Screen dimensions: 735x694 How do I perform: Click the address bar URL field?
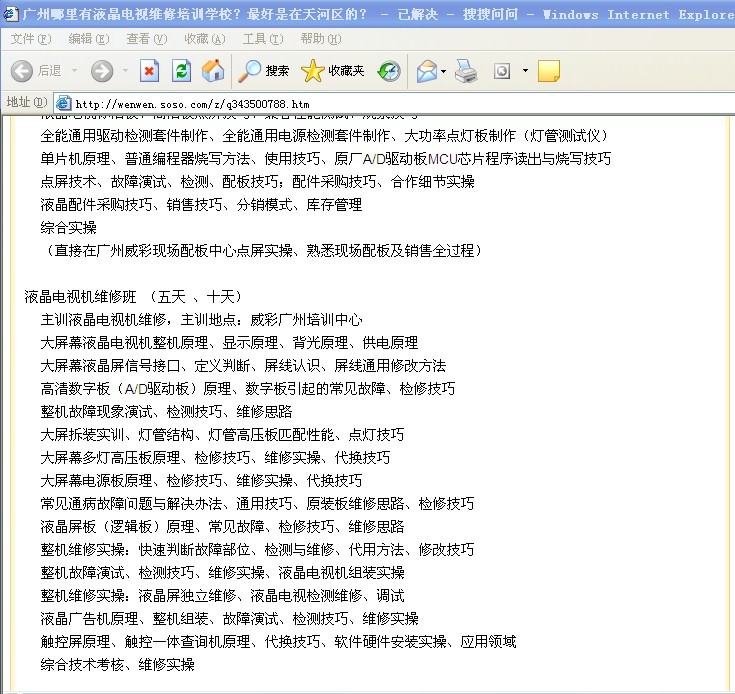[x=400, y=103]
